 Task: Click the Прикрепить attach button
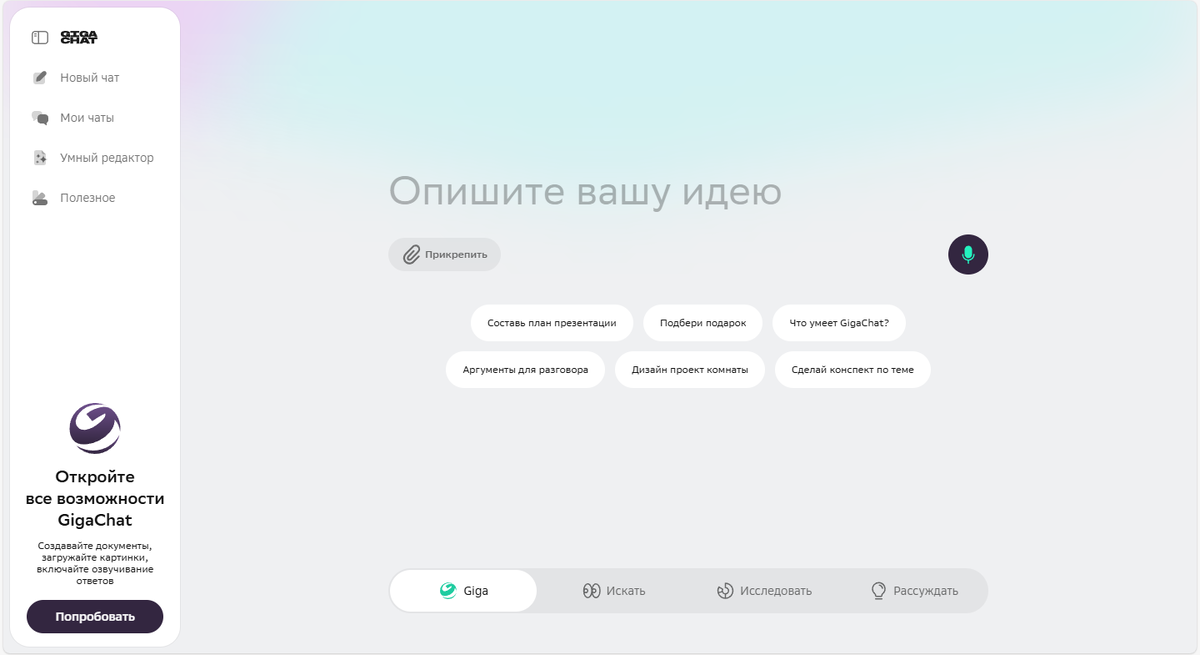(445, 255)
